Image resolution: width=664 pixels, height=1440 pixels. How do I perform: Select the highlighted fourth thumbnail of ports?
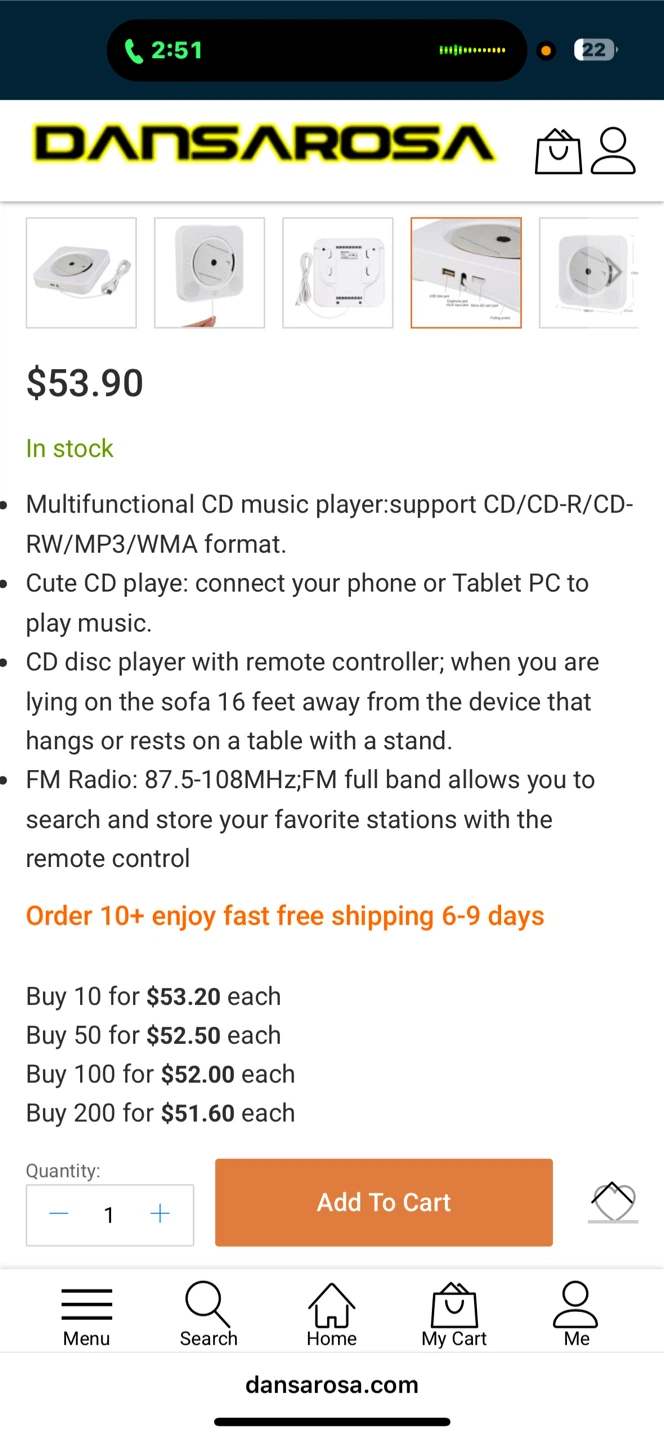click(466, 273)
